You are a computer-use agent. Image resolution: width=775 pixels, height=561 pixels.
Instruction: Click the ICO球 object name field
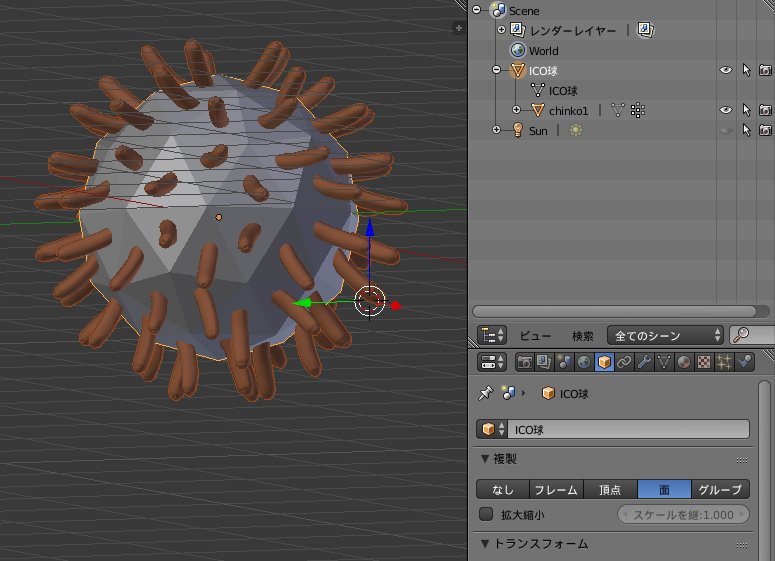click(629, 429)
